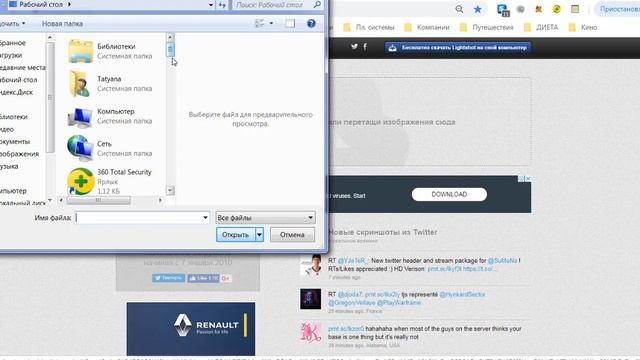This screenshot has height=360, width=640.
Task: Open the Кино bookmarks folder
Action: click(583, 27)
